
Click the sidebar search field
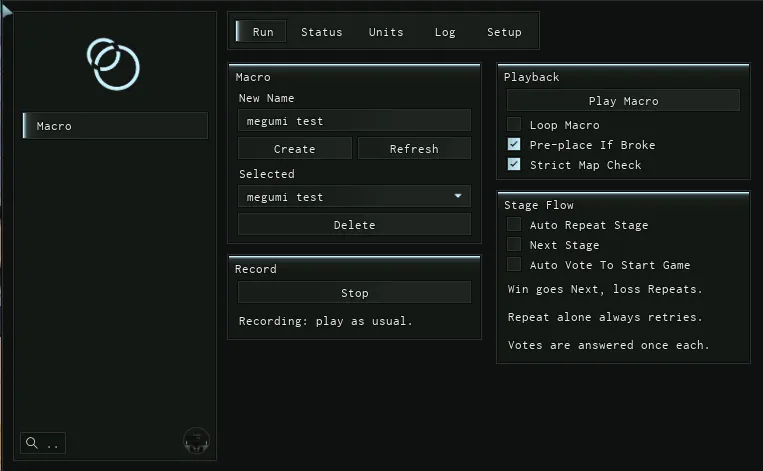coord(43,443)
